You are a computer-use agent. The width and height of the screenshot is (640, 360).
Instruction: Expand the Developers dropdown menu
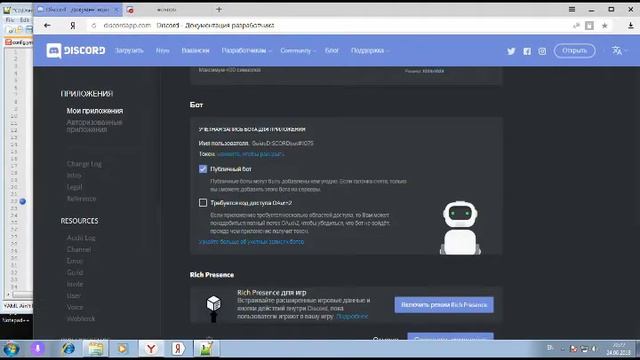(246, 51)
